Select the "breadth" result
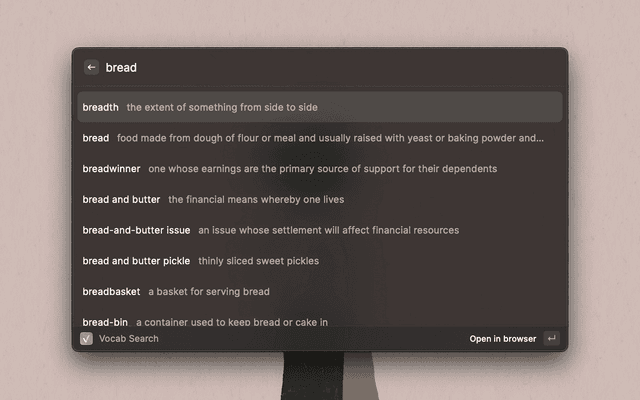 pos(100,107)
